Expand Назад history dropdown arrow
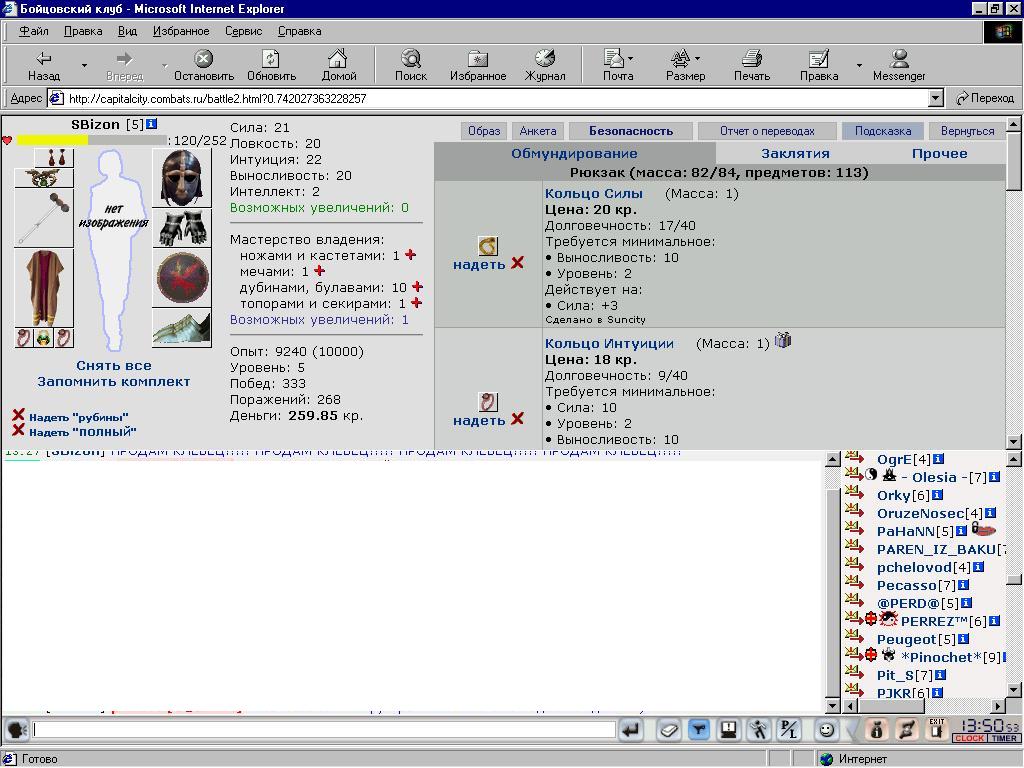1024x768 pixels. (x=84, y=66)
